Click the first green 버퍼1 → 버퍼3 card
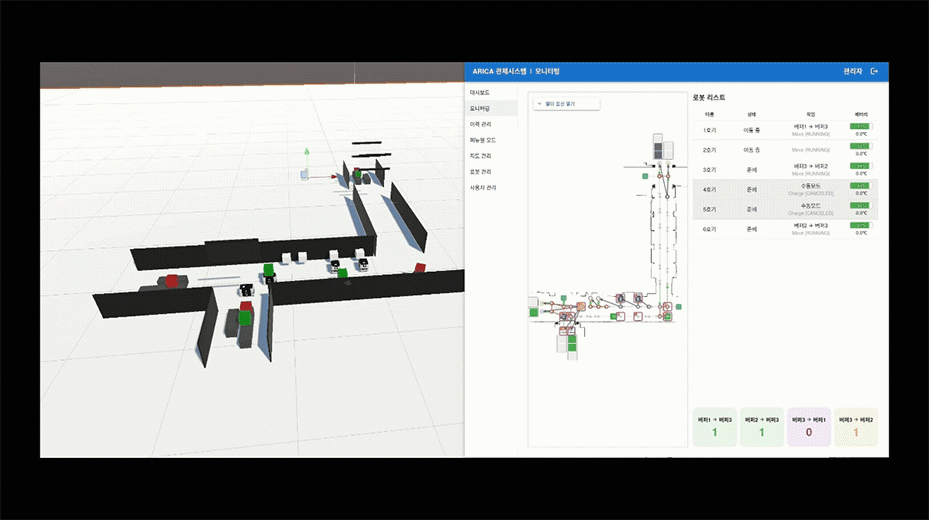The height and width of the screenshot is (520, 929). (715, 427)
